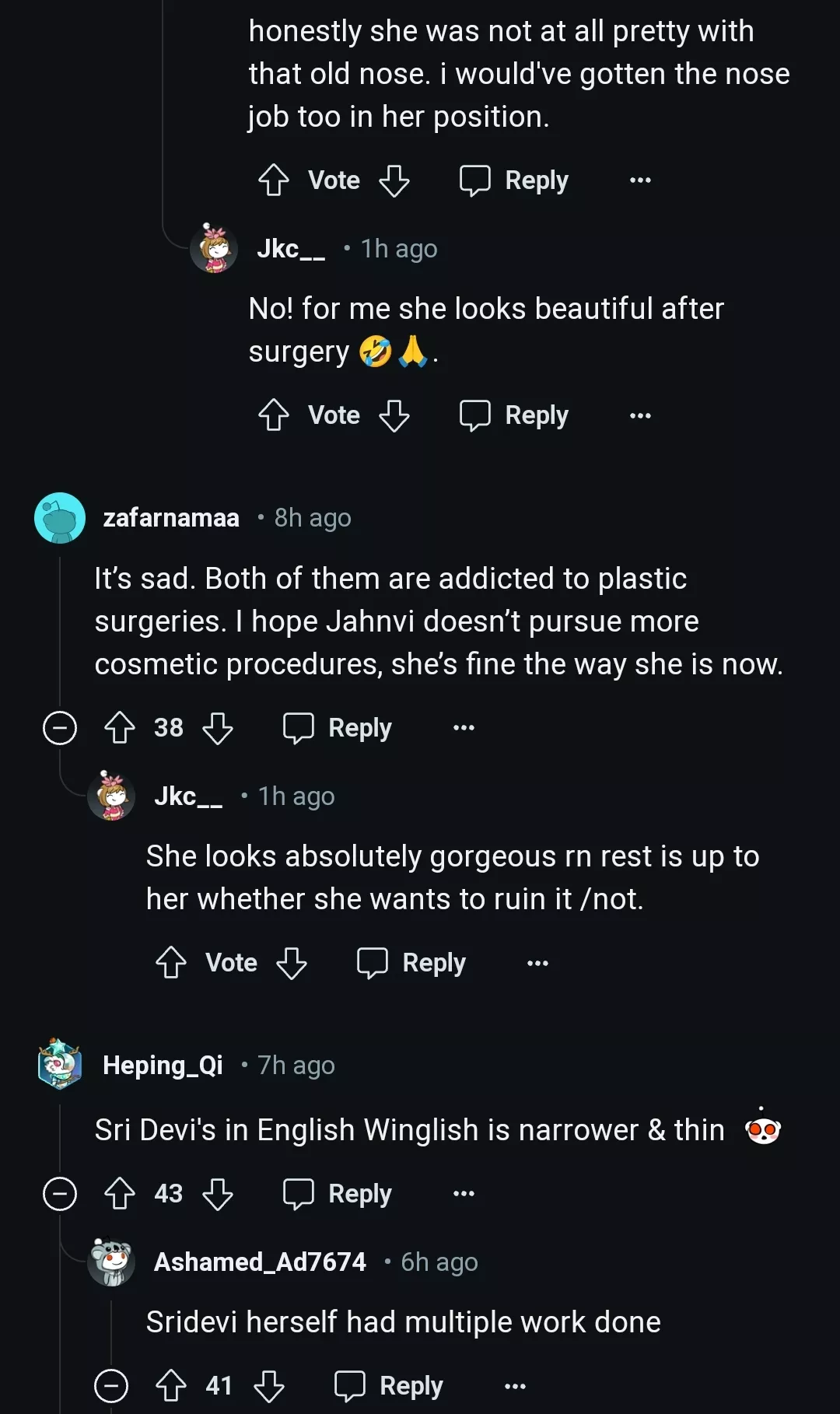Open the three-dot menu on Heping_Qi's comment
This screenshot has width=840, height=1414.
click(463, 1194)
